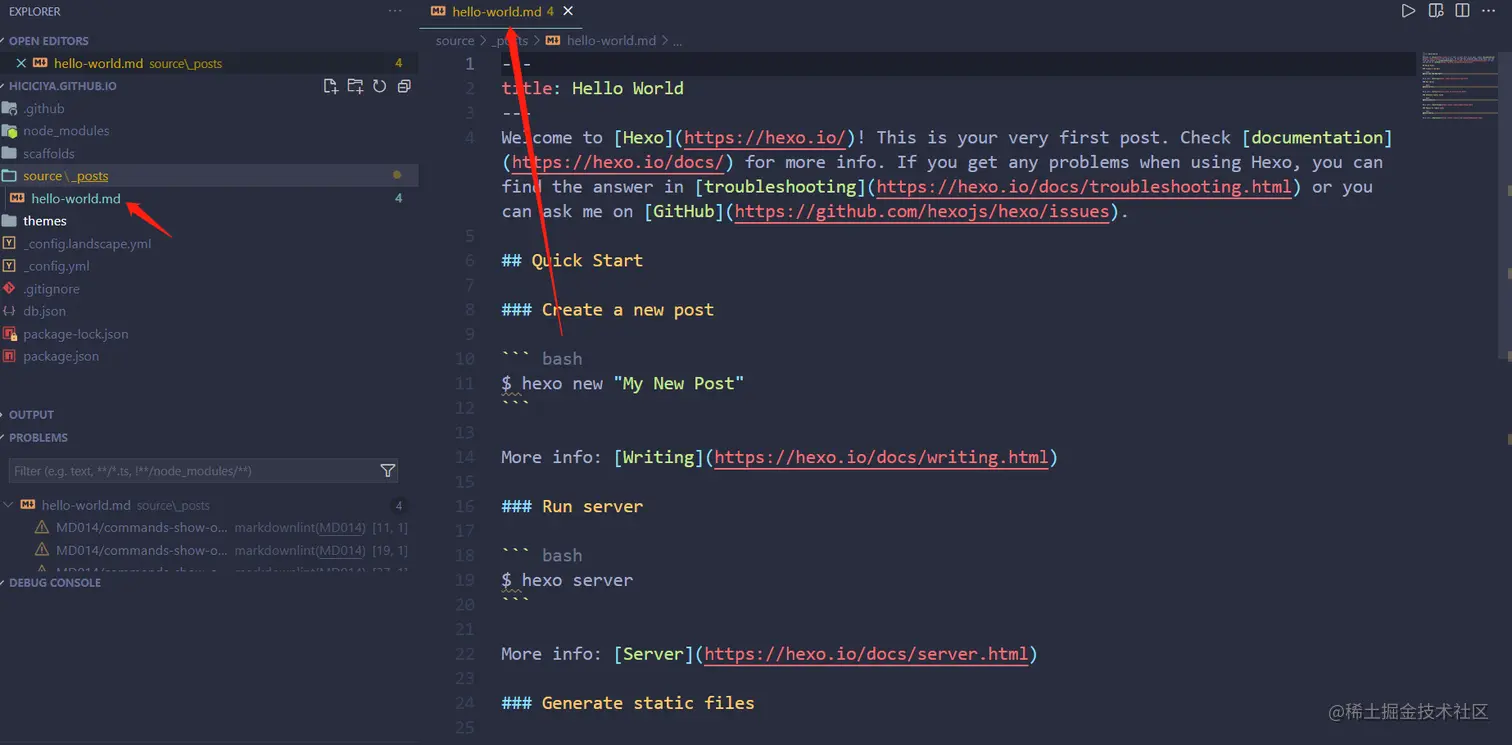Viewport: 1512px width, 745px height.
Task: Click the Problems filter funnel icon
Action: coord(388,471)
